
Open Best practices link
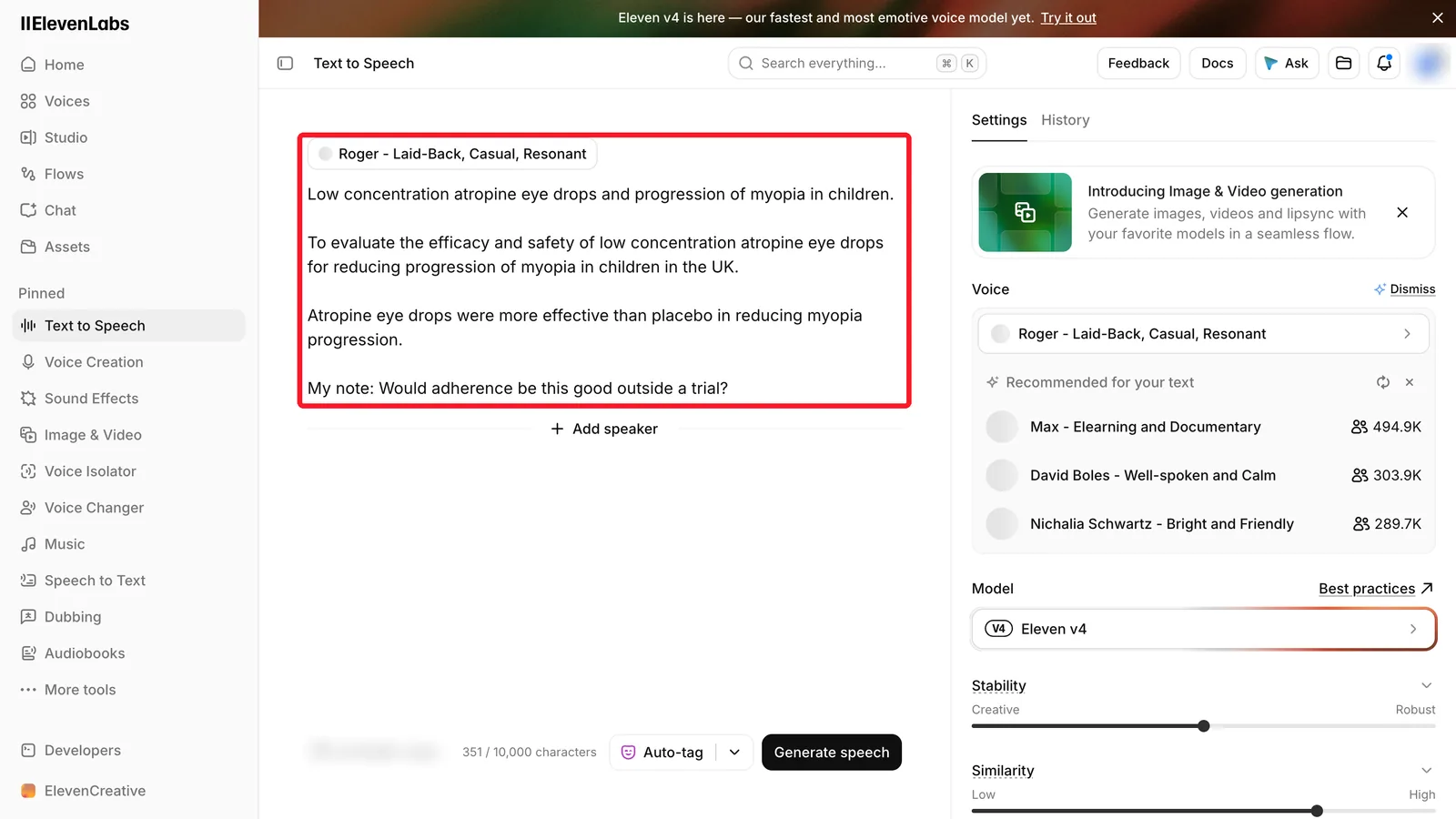(x=1376, y=589)
